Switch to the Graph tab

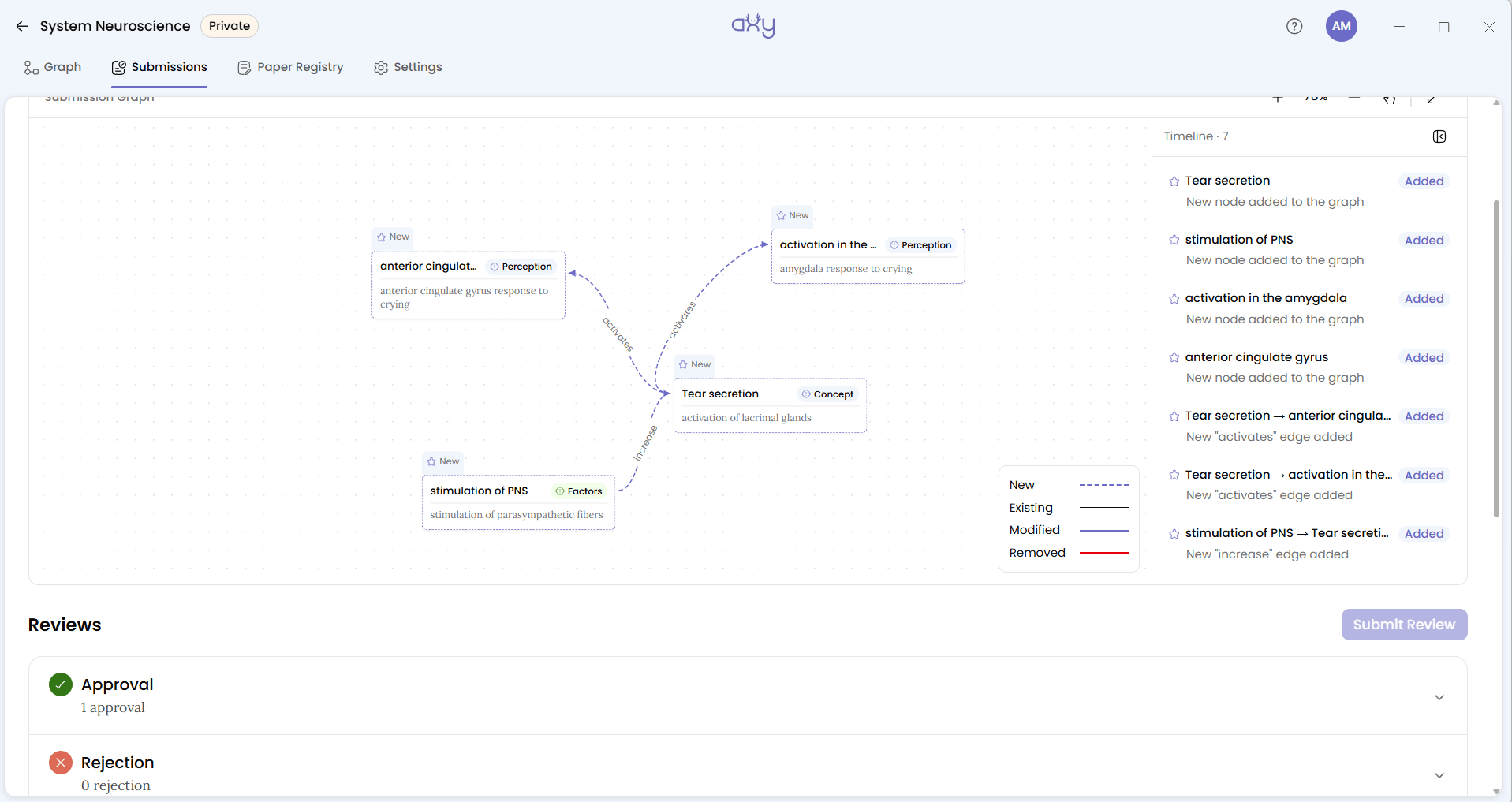[53, 67]
